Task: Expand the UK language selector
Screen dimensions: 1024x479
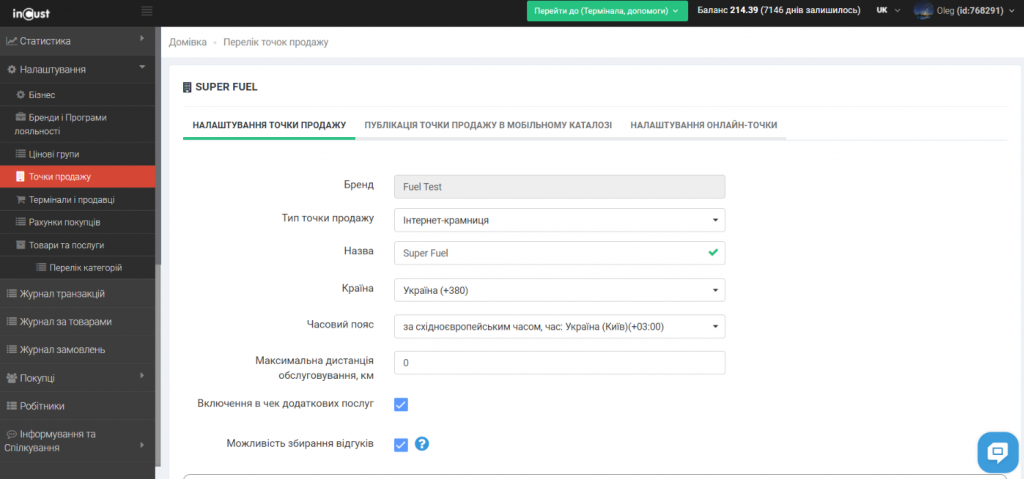Action: pos(888,11)
